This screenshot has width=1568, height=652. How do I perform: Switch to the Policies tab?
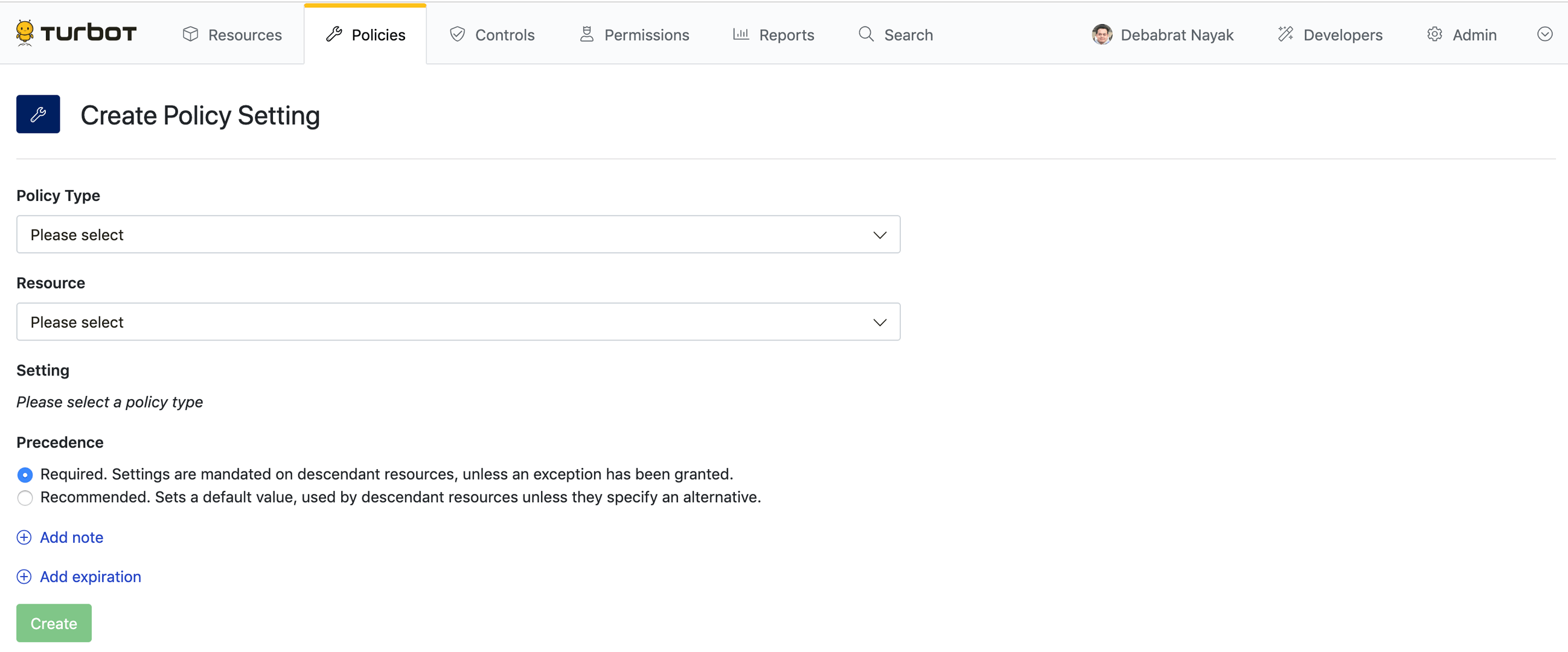365,34
